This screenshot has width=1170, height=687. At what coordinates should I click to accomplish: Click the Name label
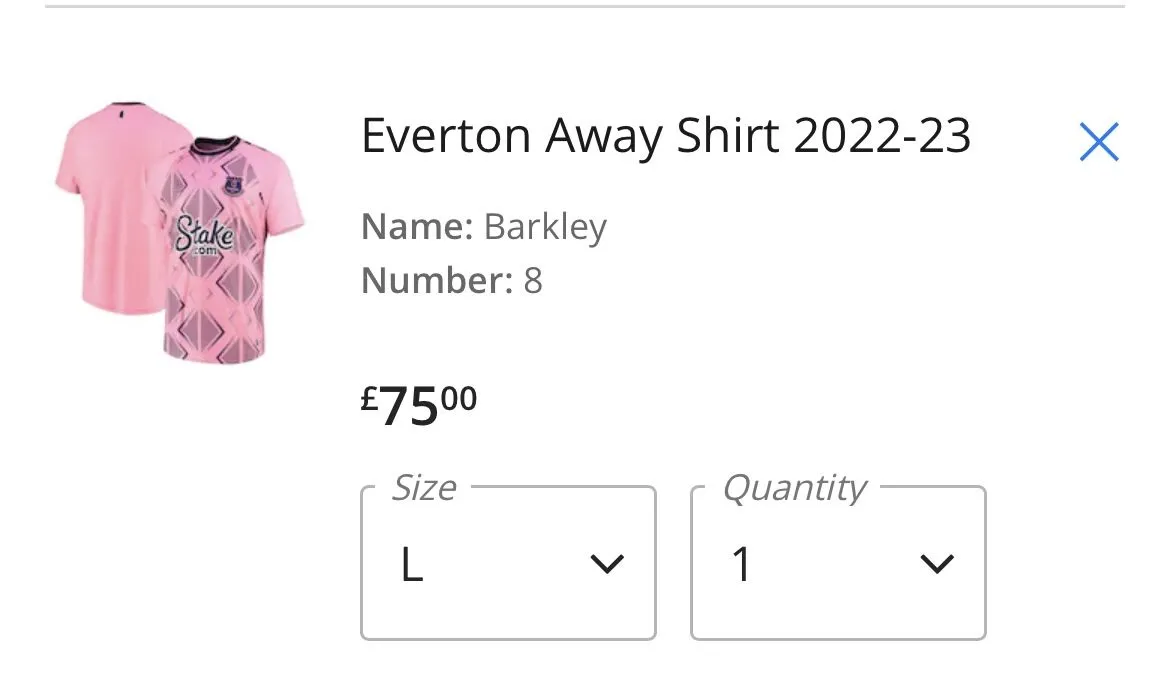coord(416,227)
